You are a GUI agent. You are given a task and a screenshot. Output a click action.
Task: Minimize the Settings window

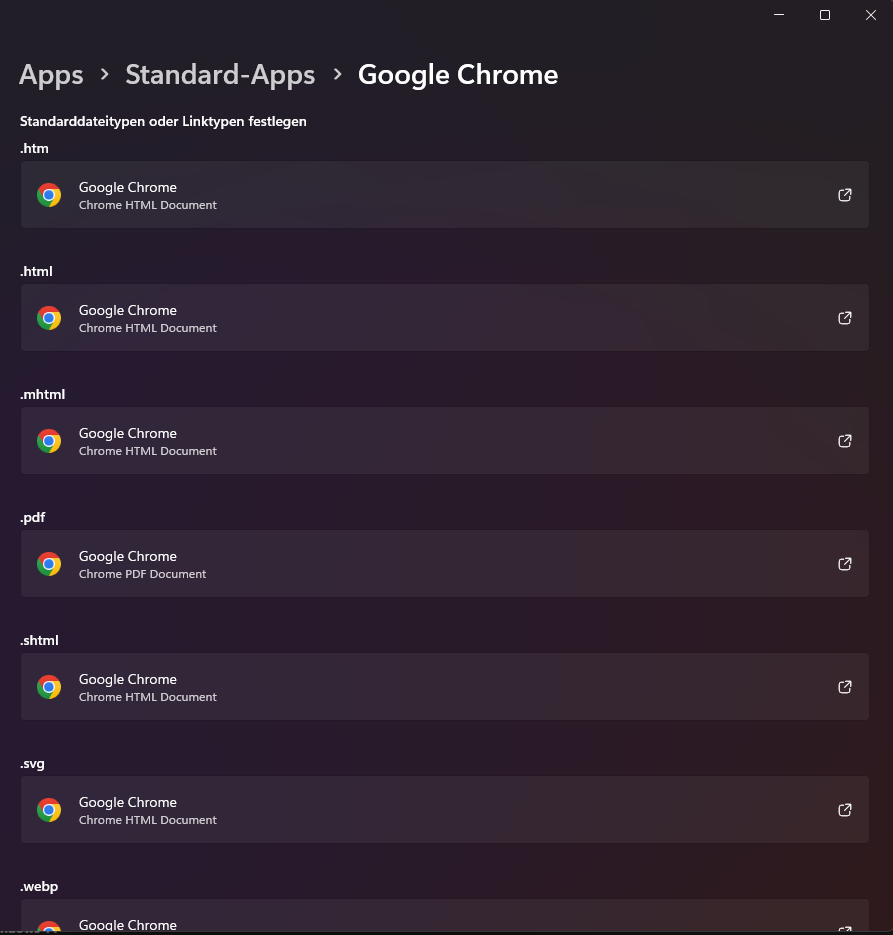(779, 15)
